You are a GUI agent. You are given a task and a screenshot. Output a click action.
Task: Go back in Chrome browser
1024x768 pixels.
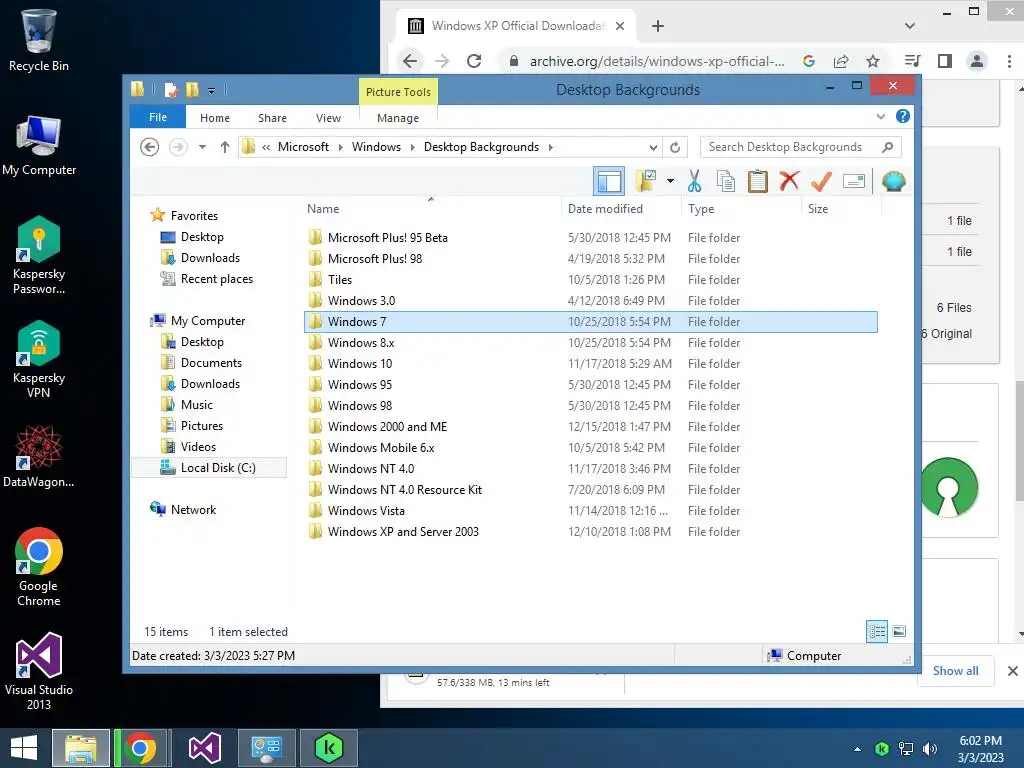pyautogui.click(x=410, y=61)
